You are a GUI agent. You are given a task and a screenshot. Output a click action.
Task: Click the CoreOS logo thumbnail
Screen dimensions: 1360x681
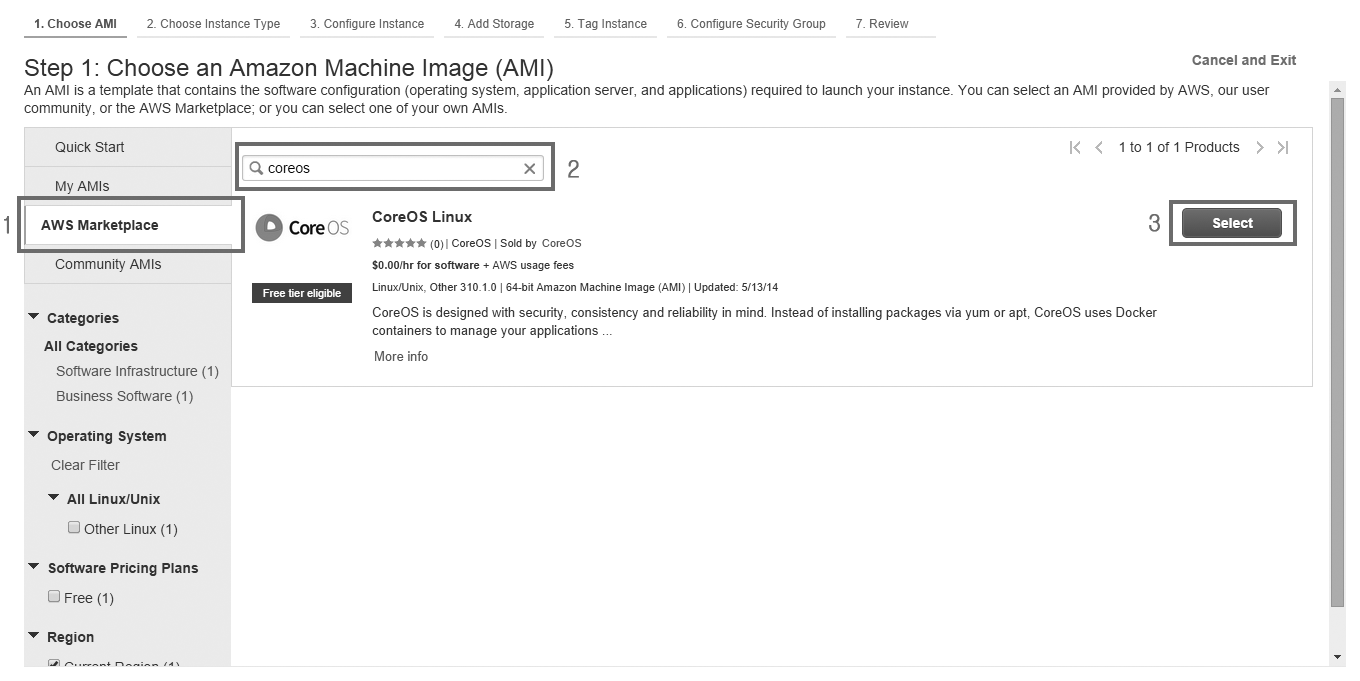coord(302,228)
